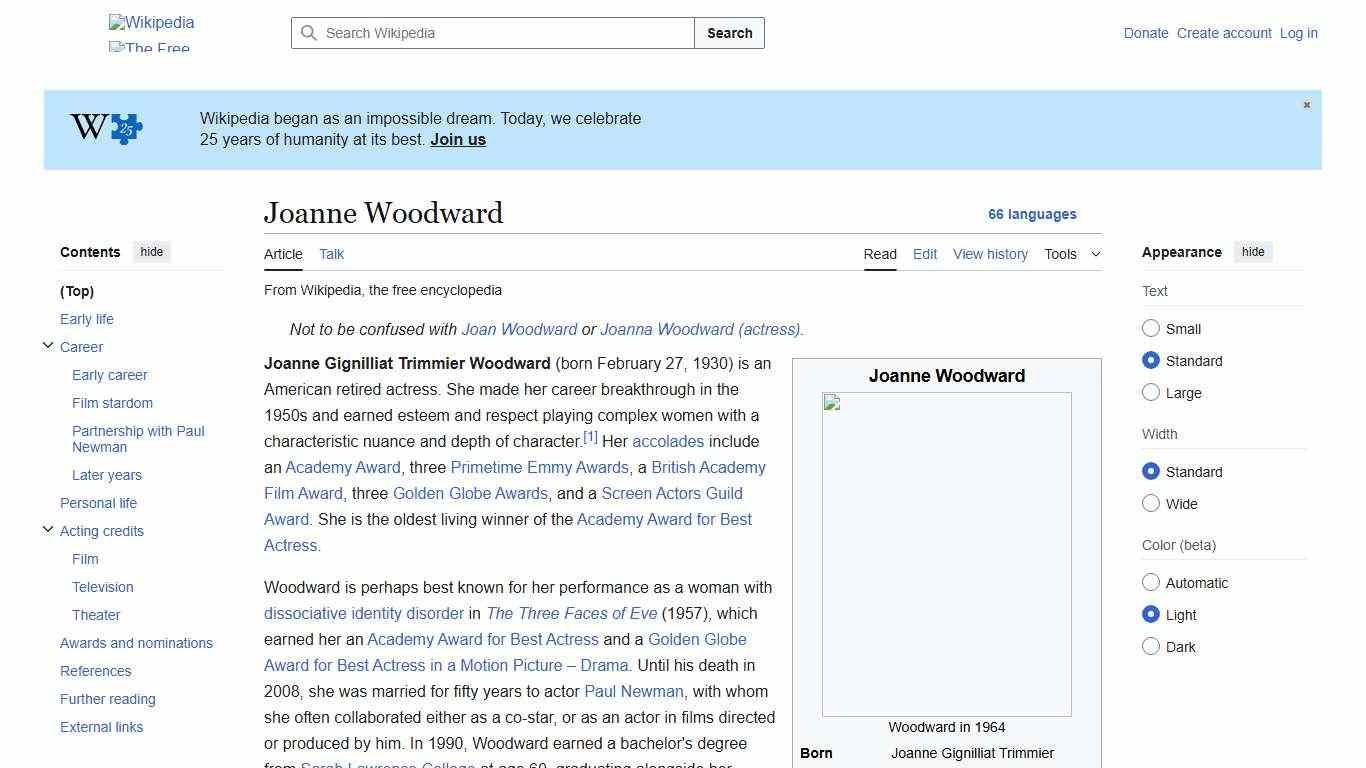The image size is (1366, 768).
Task: Click the magnifying glass search icon
Action: pos(310,33)
